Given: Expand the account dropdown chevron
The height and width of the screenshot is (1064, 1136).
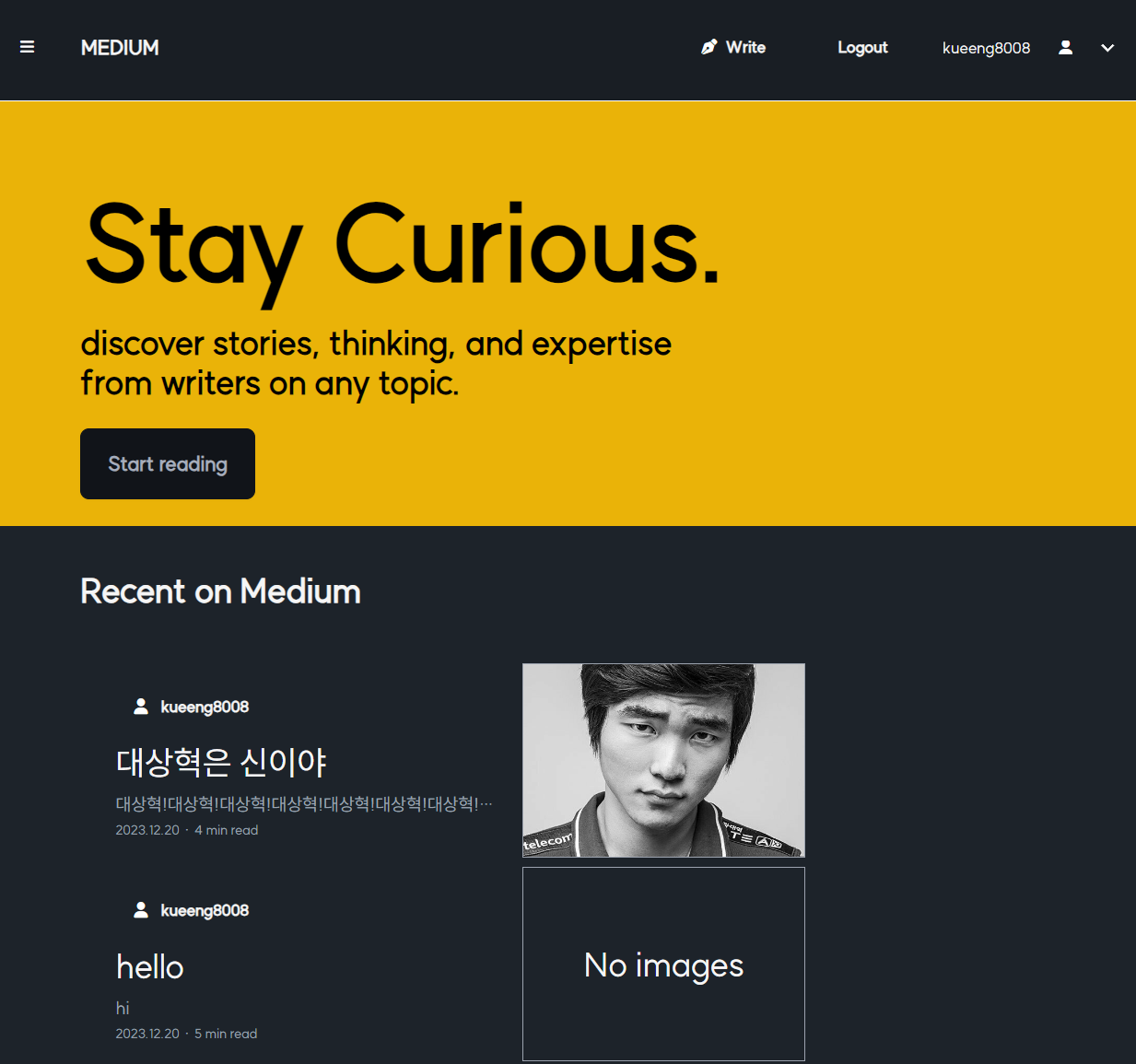Looking at the screenshot, I should tap(1107, 48).
